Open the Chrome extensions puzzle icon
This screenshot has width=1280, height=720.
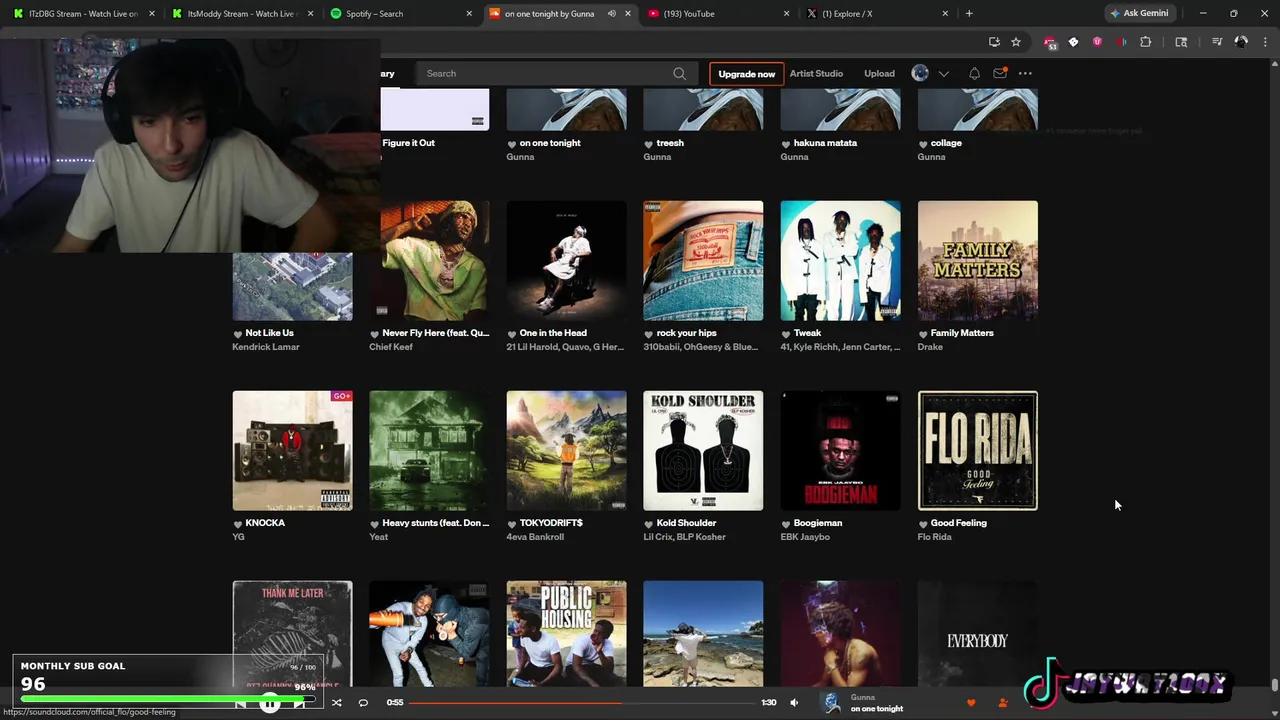(x=1146, y=42)
